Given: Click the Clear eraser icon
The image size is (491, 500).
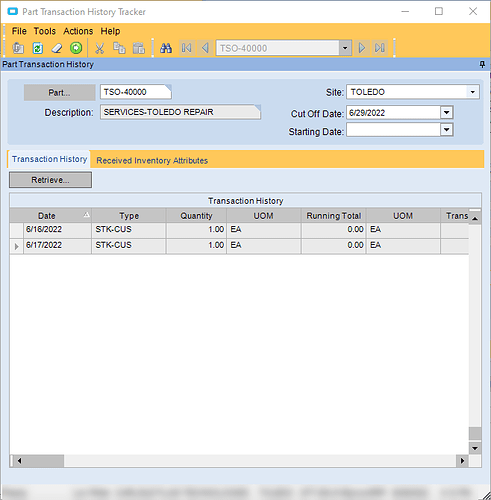Looking at the screenshot, I should click(x=57, y=48).
